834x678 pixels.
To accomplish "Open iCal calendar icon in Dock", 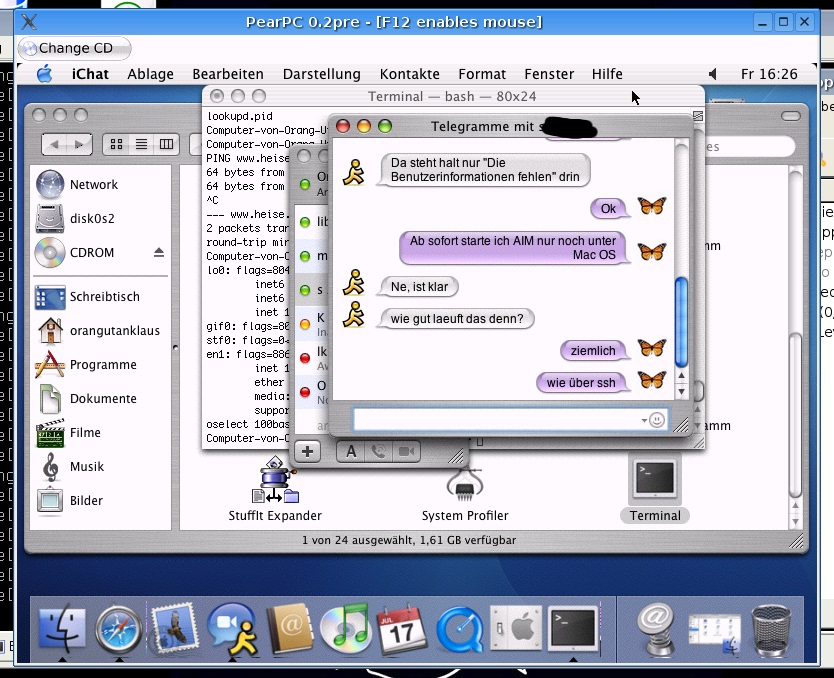I will (402, 630).
